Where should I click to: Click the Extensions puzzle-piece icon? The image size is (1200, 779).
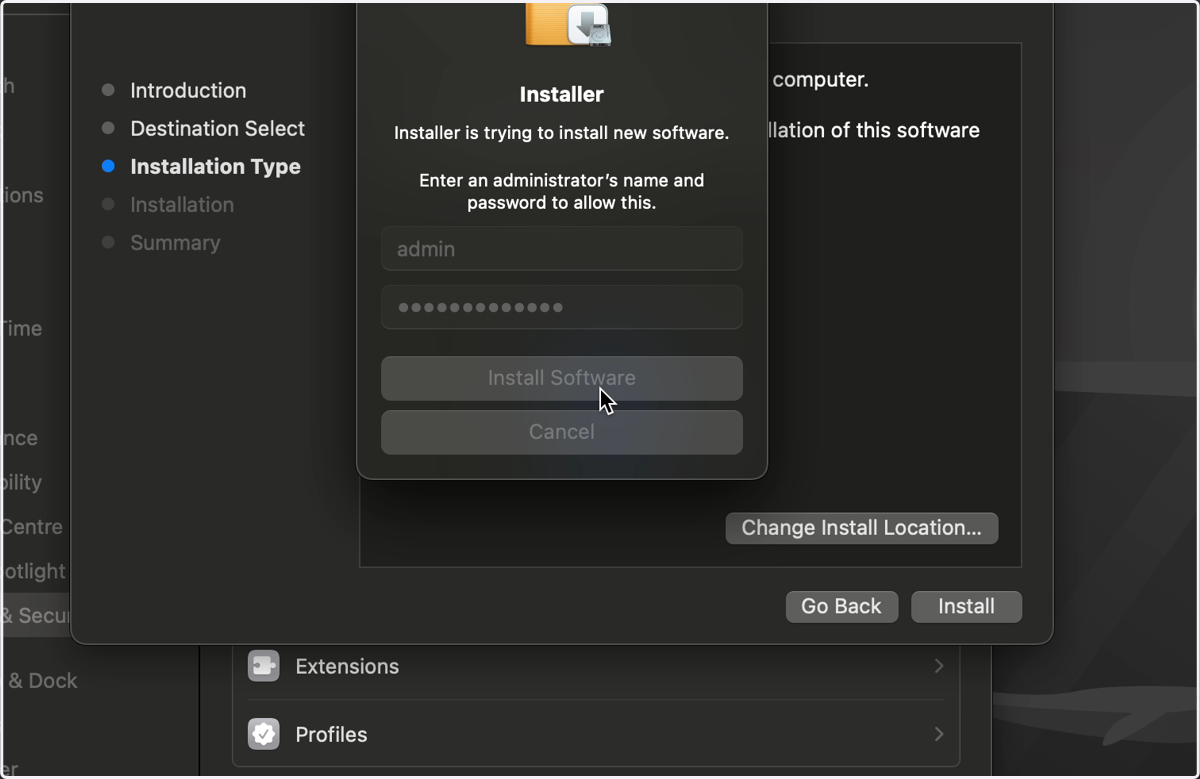click(264, 666)
